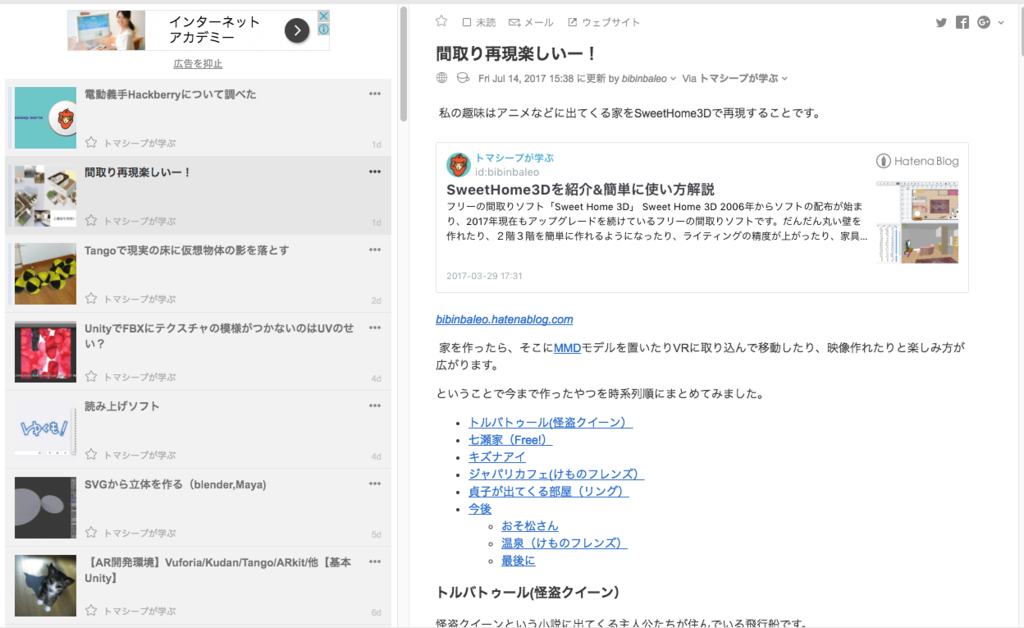Open the bibinbaleo author dropdown
Viewport: 1024px width, 628px height.
[648, 78]
